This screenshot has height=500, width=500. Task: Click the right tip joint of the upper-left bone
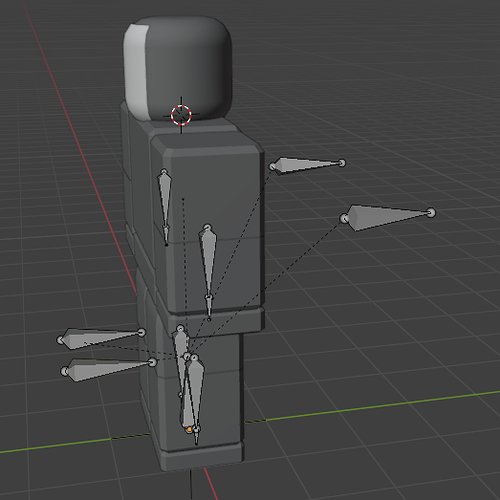pyautogui.click(x=142, y=332)
